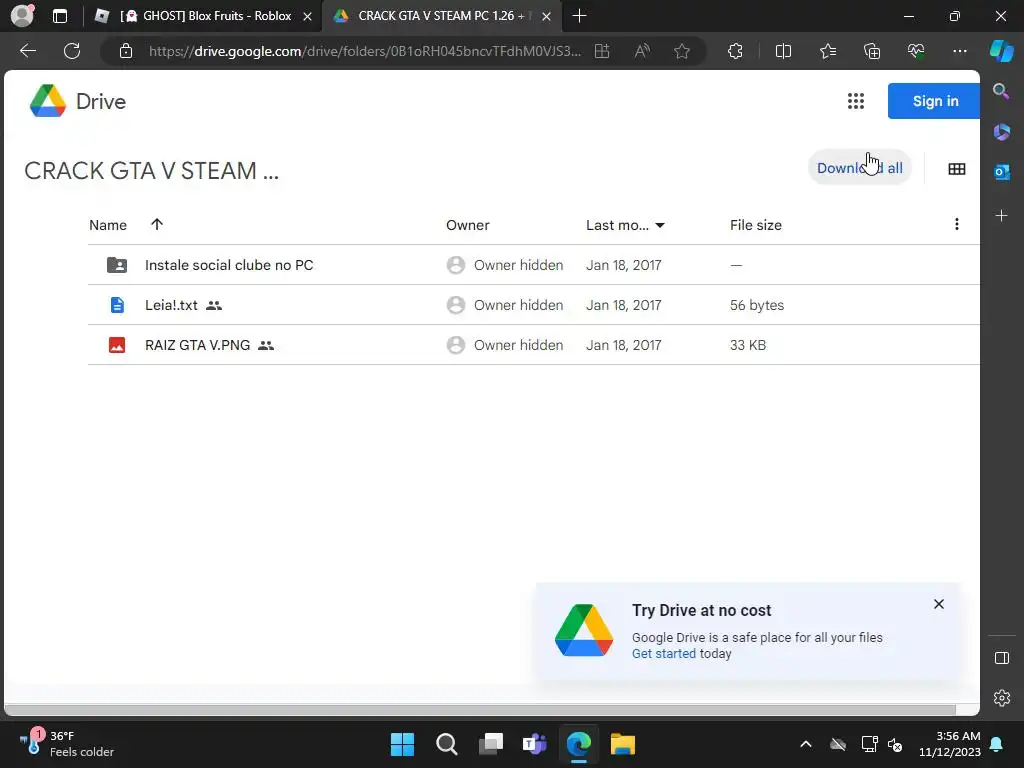Image resolution: width=1024 pixels, height=768 pixels.
Task: Open the weather widget 36°F
Action: (67, 744)
